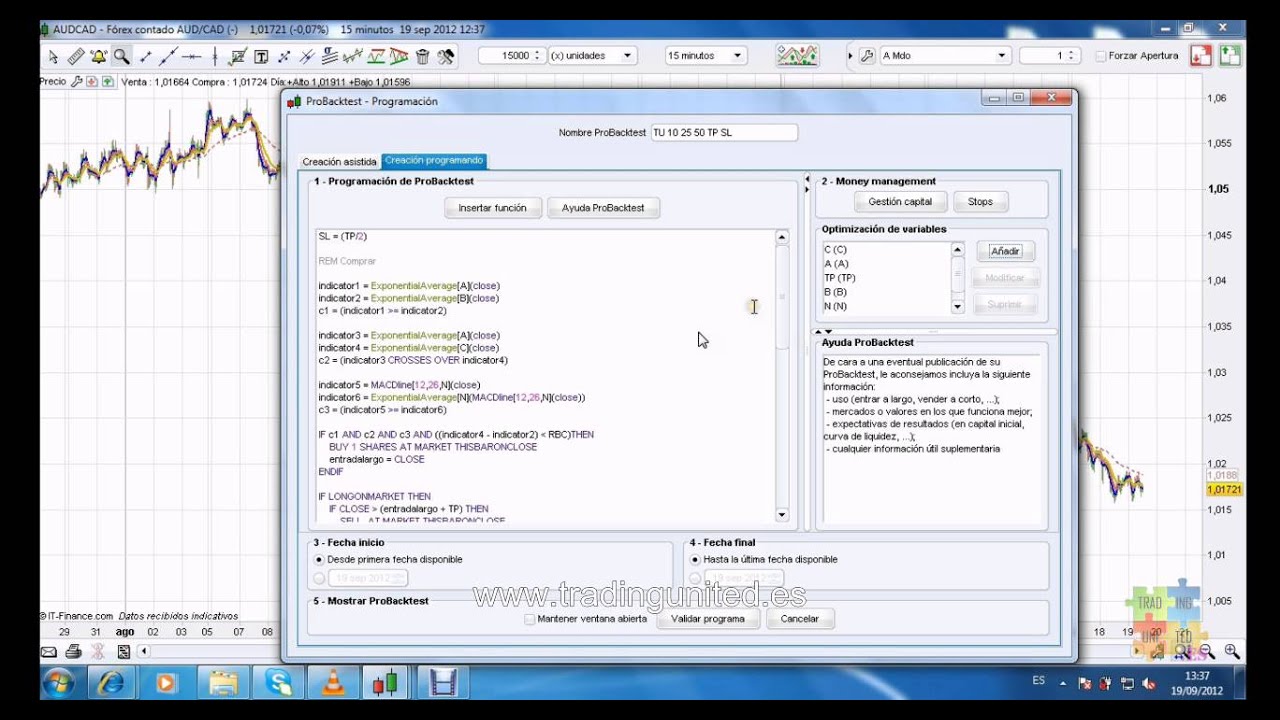Open VLC media player from taskbar
The height and width of the screenshot is (720, 1280).
tap(331, 683)
